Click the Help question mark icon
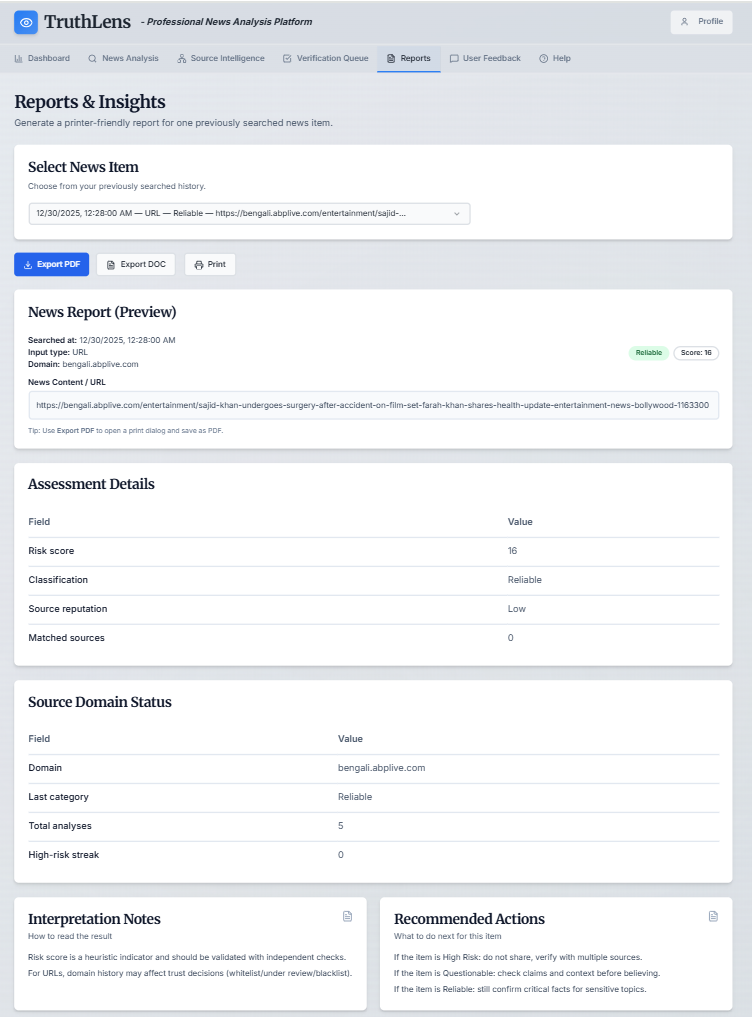752x1017 pixels. pos(544,59)
